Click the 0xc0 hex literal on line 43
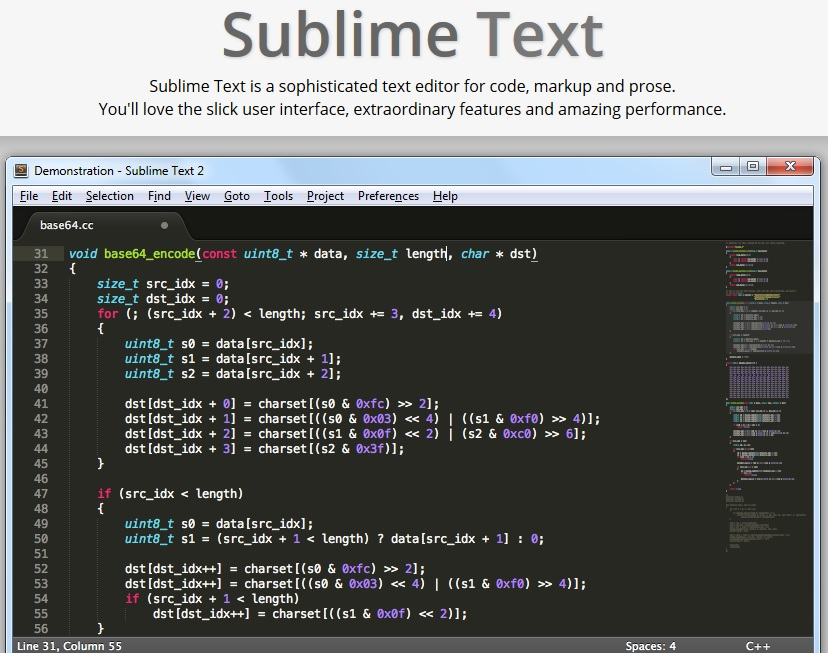This screenshot has height=653, width=828. click(516, 434)
